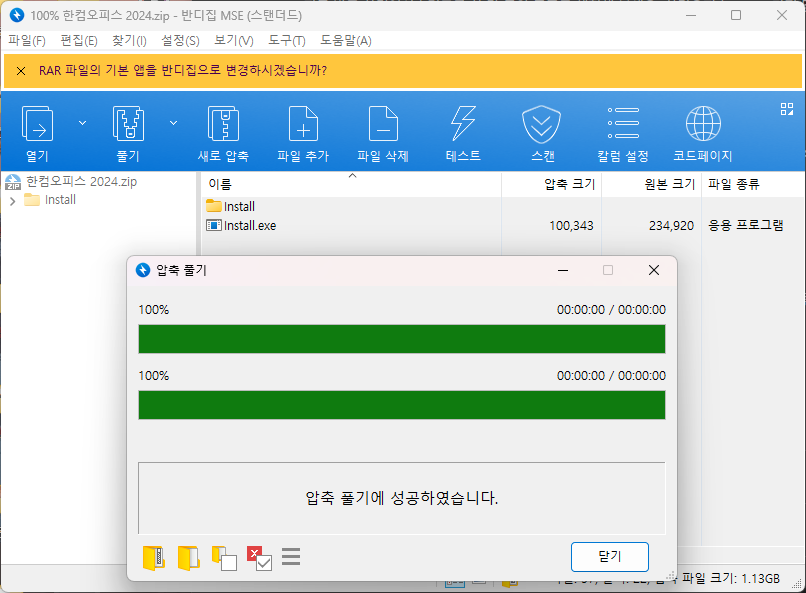806x593 pixels.
Task: Click the Bandizip logo in title bar
Action: 17,15
